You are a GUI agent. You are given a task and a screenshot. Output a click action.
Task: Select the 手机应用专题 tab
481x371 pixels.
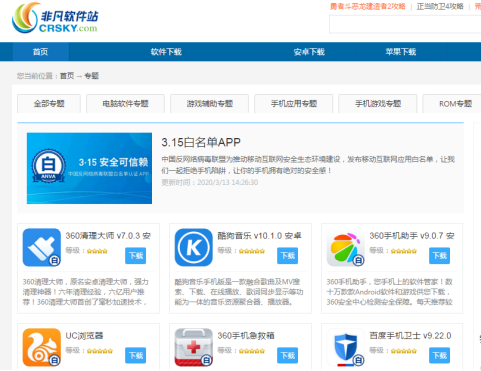tap(294, 104)
